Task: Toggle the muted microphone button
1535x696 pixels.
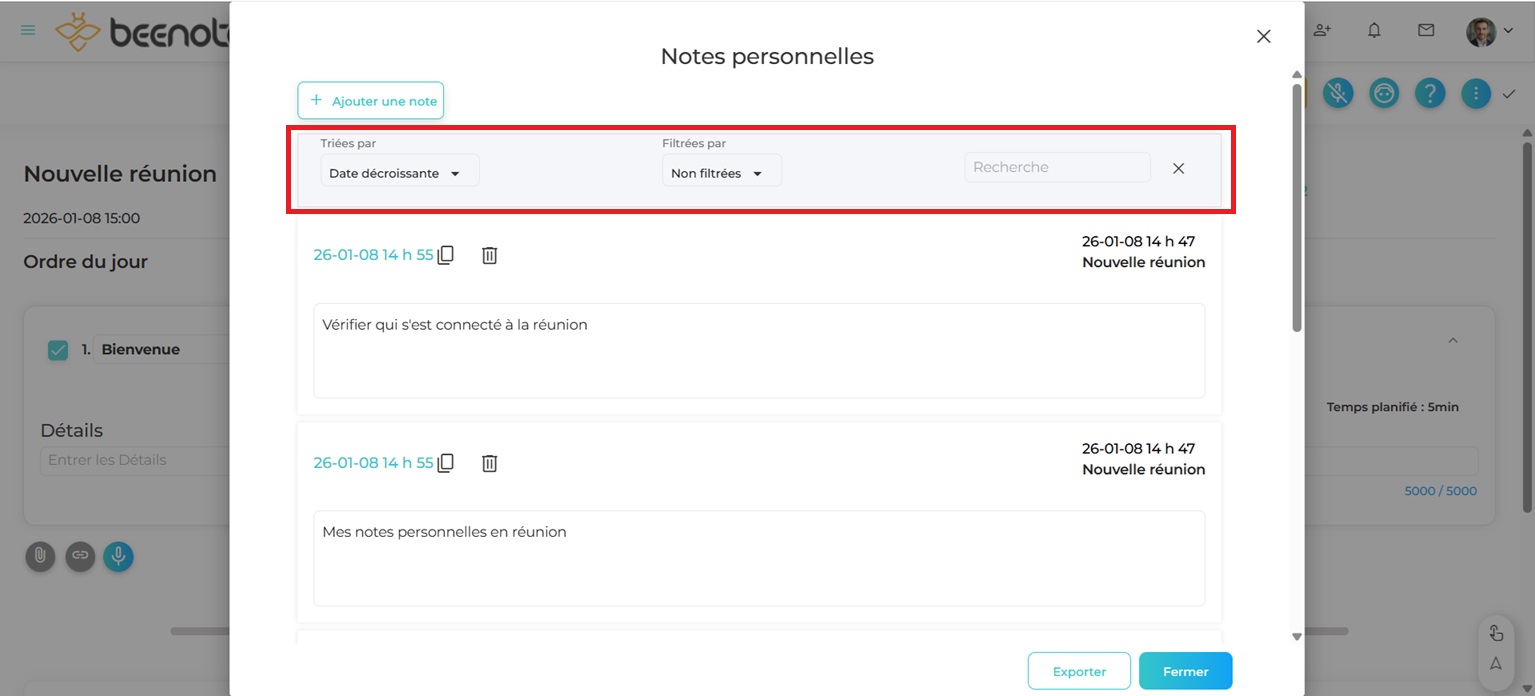Action: tap(1338, 94)
